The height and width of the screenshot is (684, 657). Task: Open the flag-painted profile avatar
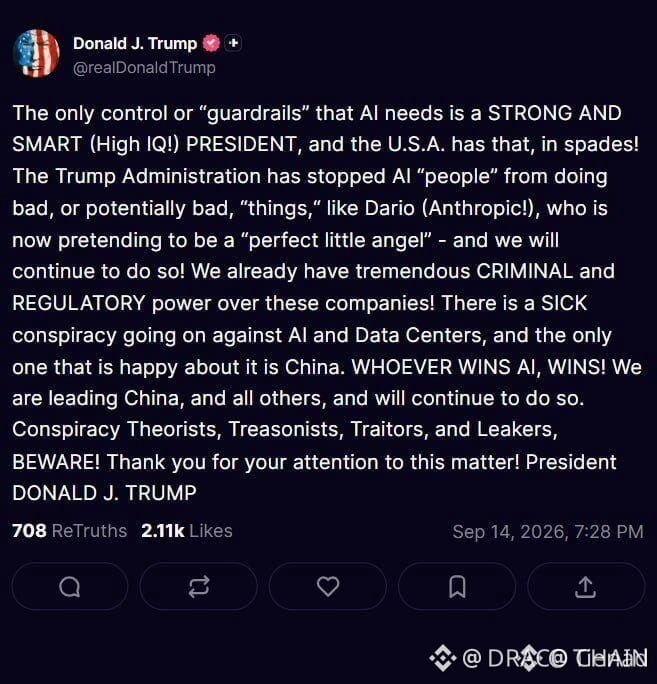(37, 53)
